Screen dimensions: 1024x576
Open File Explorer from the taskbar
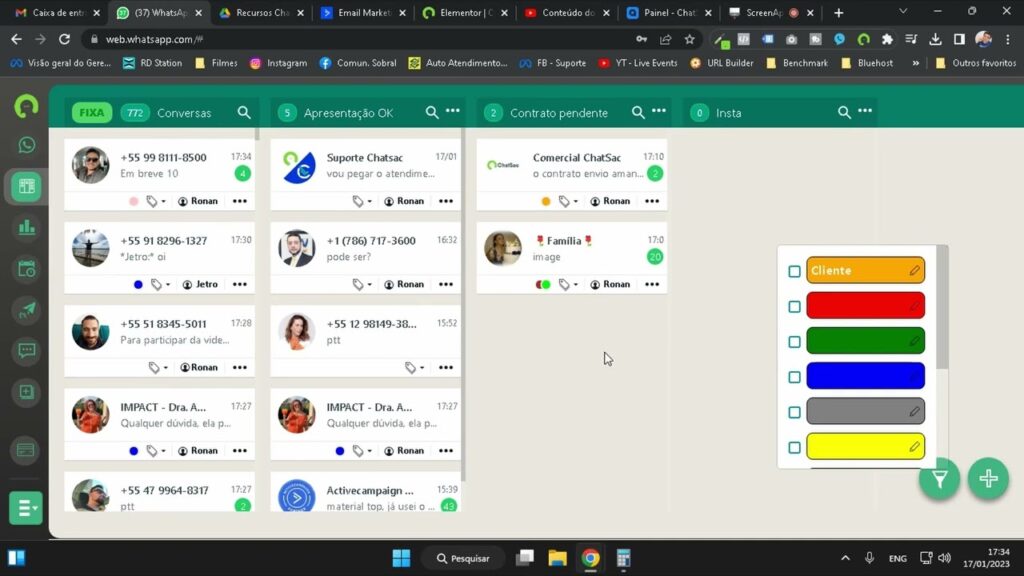coord(557,558)
